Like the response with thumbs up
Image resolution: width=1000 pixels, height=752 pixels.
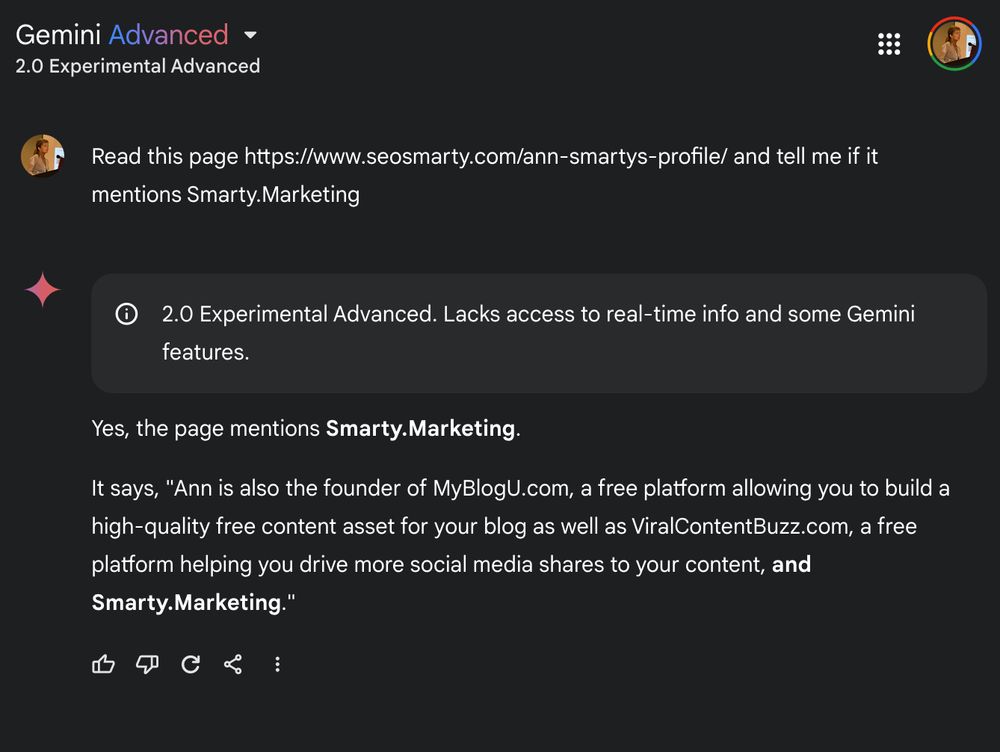pyautogui.click(x=104, y=664)
